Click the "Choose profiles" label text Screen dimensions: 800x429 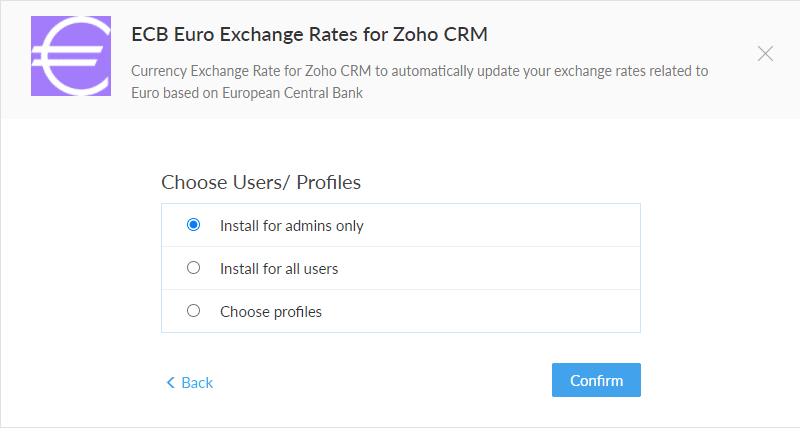[271, 312]
